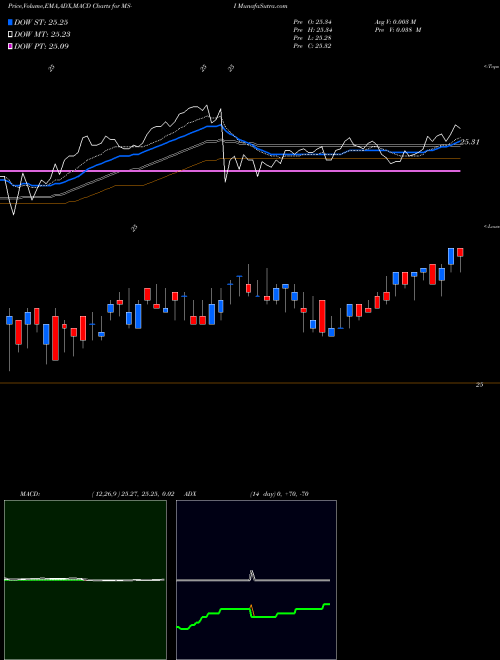The image size is (500, 660).
Task: Select the 'DOW PT: 25.09' legend text
Action: click(x=41, y=46)
